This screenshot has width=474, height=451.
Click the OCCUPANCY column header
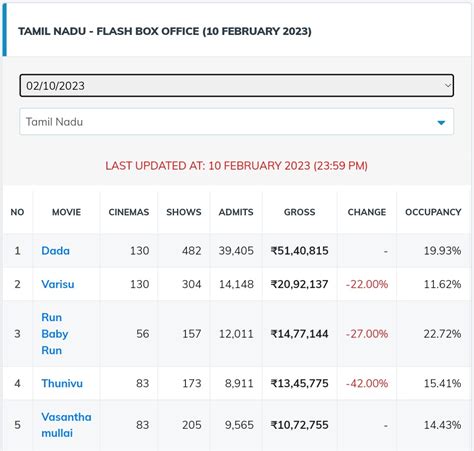coord(433,212)
